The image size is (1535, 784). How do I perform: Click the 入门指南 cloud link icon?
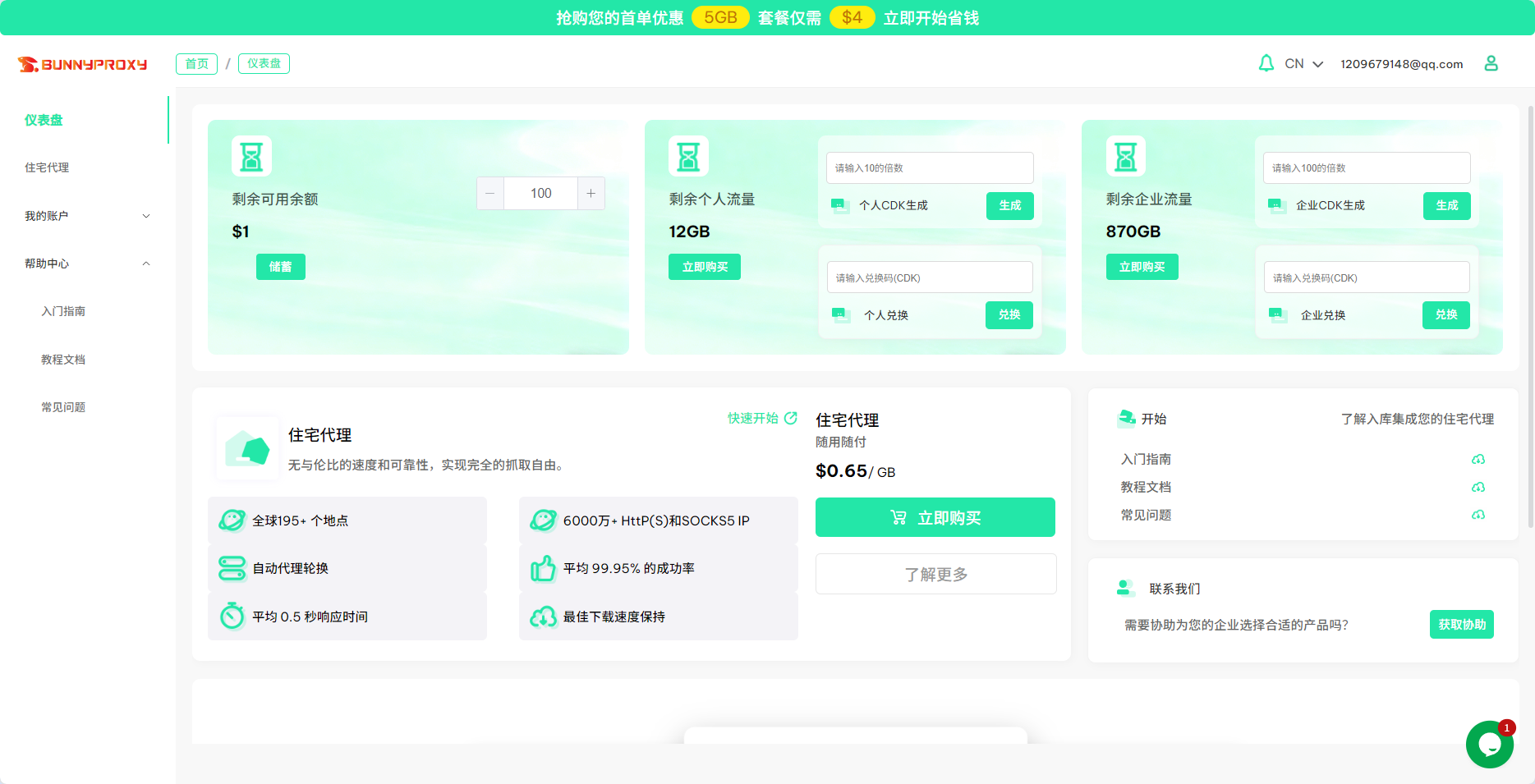(x=1478, y=460)
